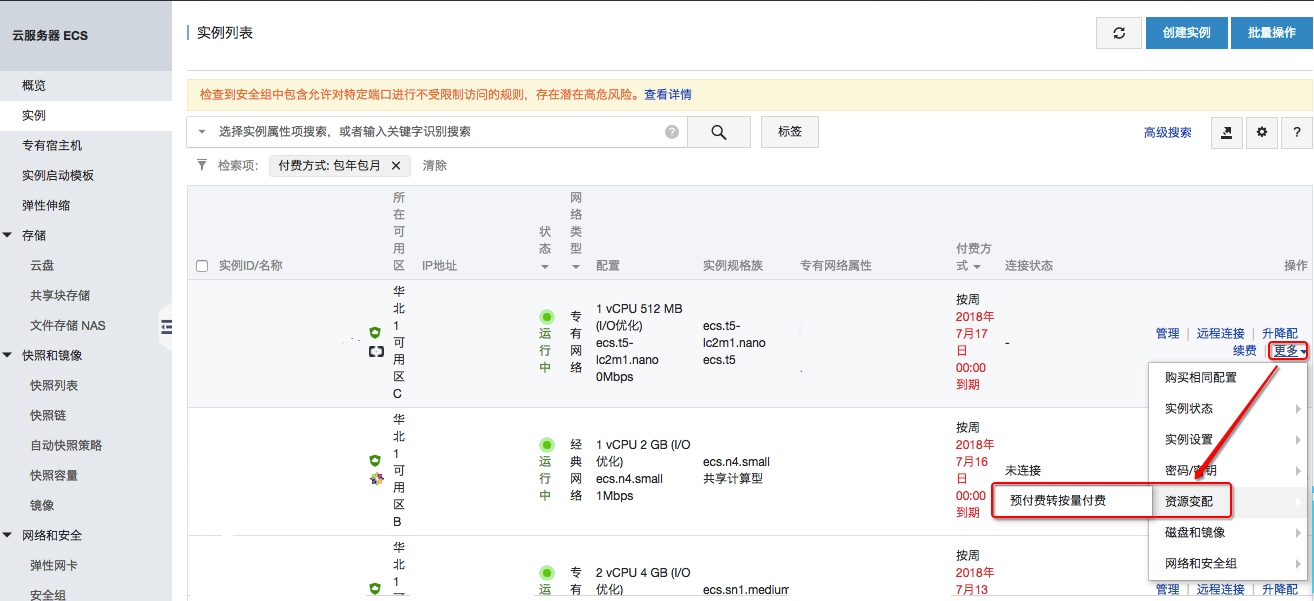Open the 网络类型 column filter dropdown
The height and width of the screenshot is (601, 1314).
(x=576, y=267)
